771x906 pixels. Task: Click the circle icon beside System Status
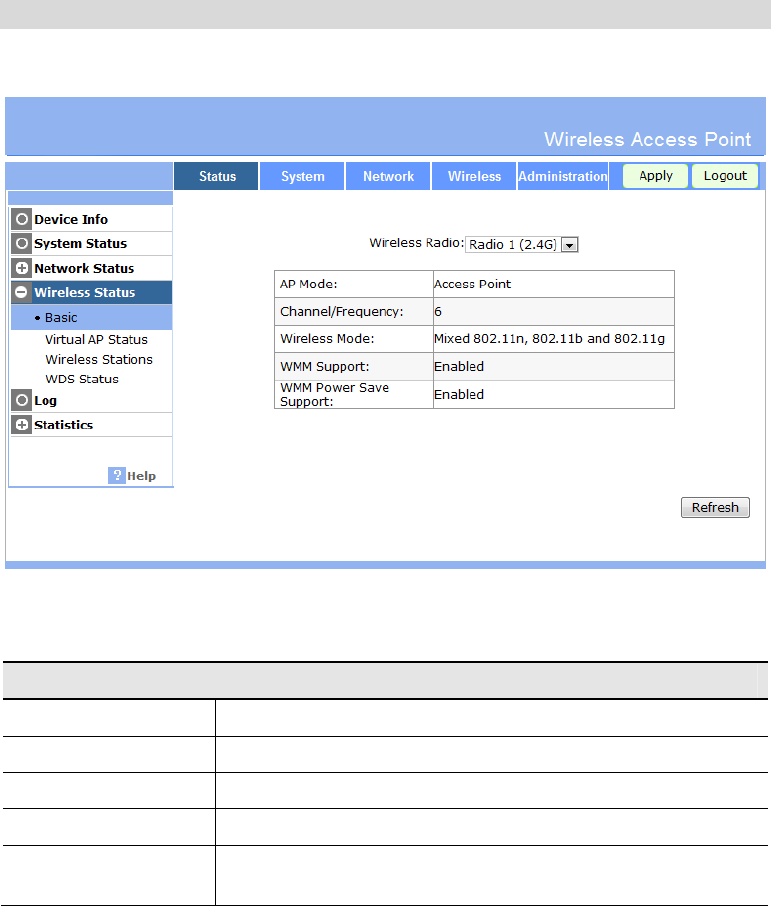tap(22, 243)
